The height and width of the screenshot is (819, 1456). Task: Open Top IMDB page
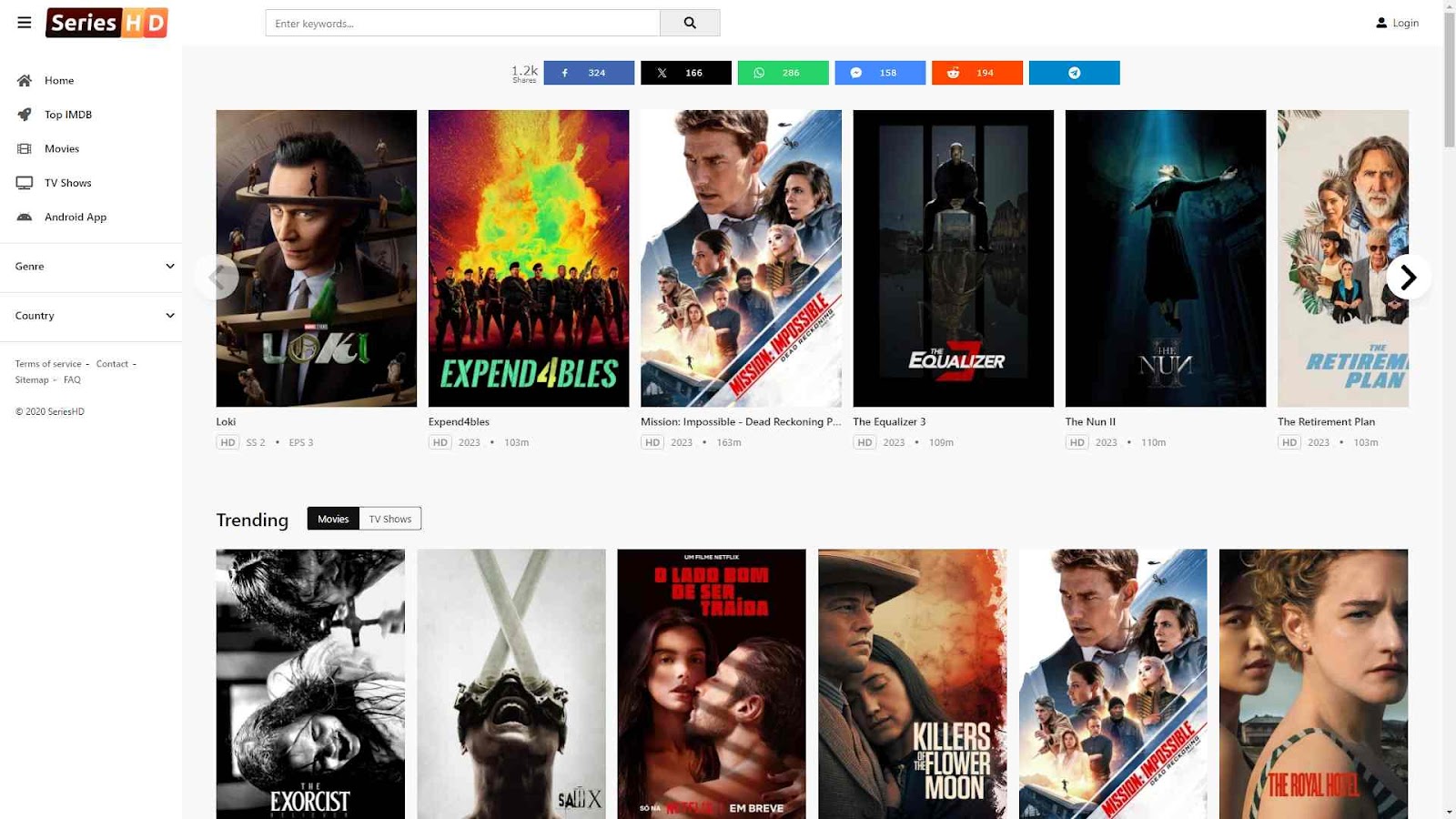pos(68,115)
